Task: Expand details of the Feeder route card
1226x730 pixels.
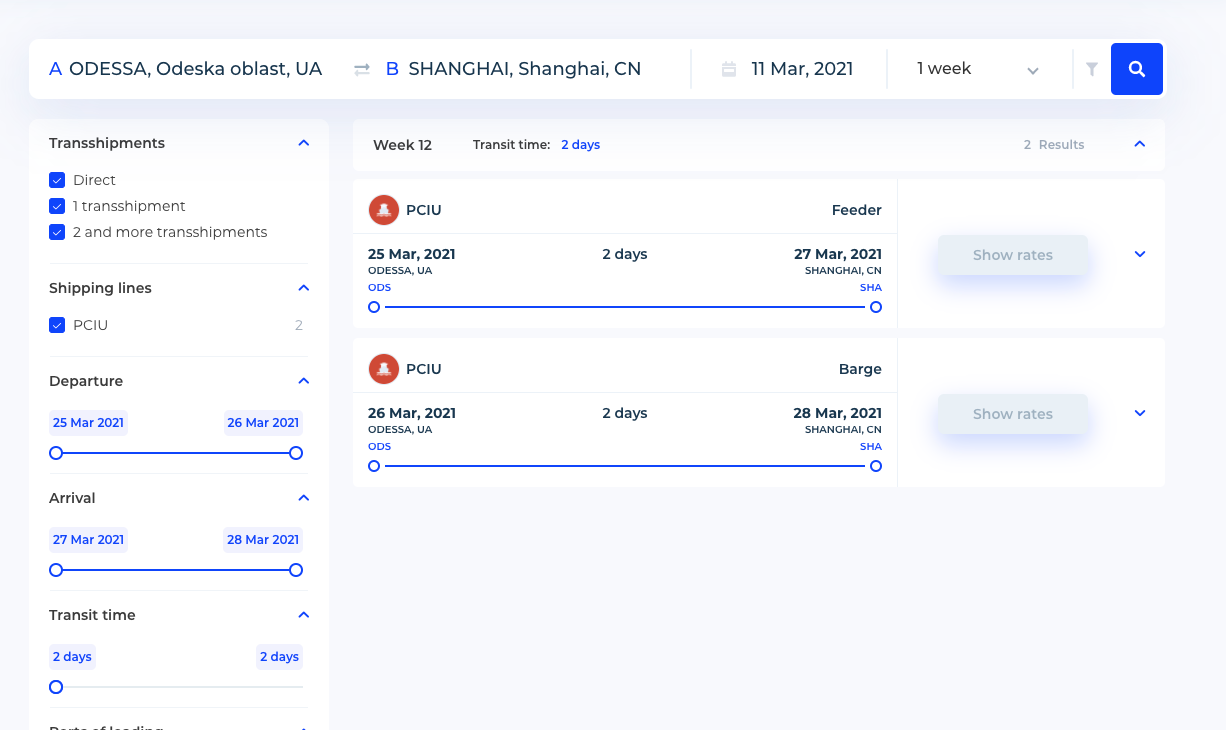Action: [x=1140, y=254]
